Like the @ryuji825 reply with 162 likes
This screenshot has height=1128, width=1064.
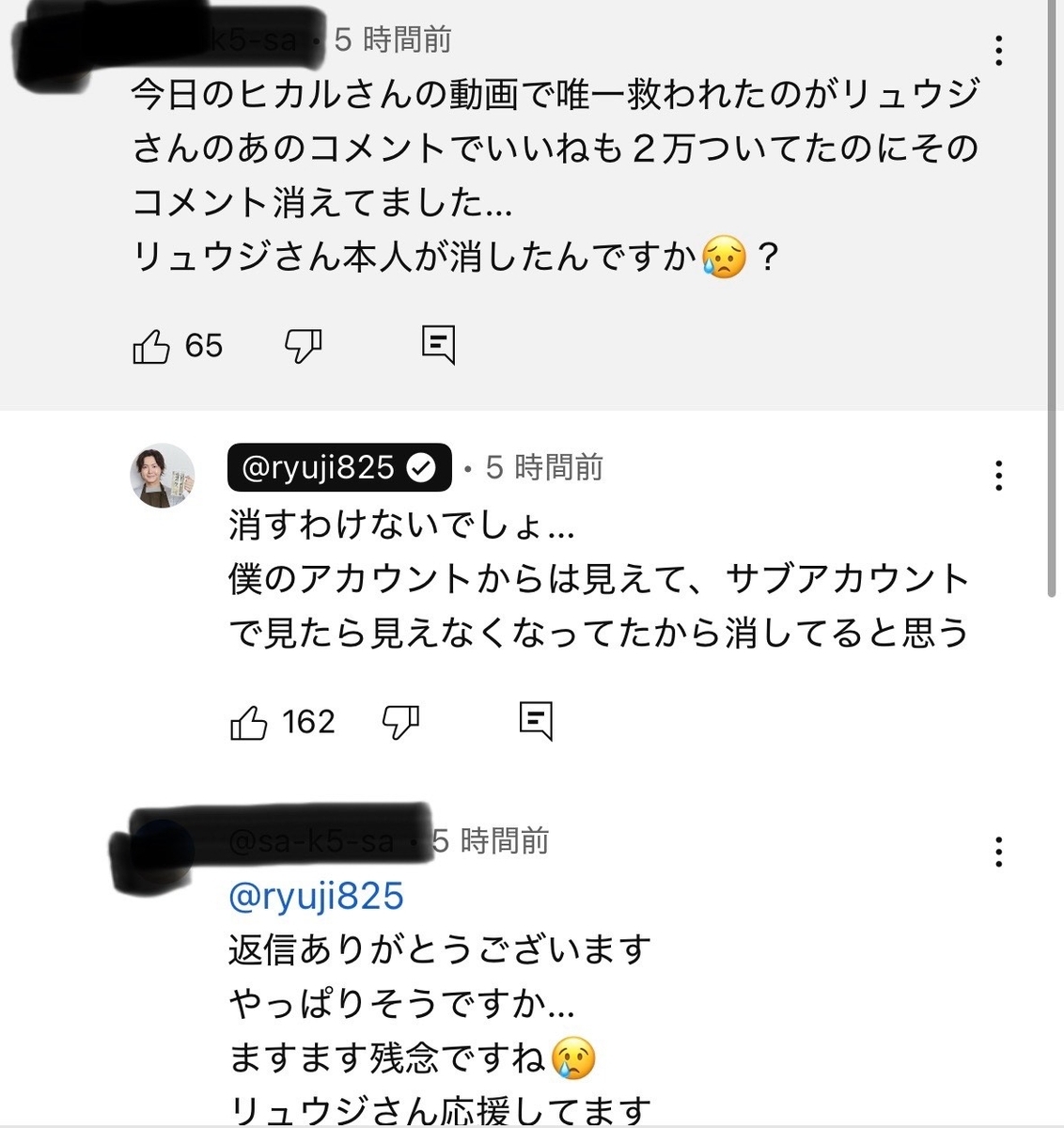click(249, 722)
